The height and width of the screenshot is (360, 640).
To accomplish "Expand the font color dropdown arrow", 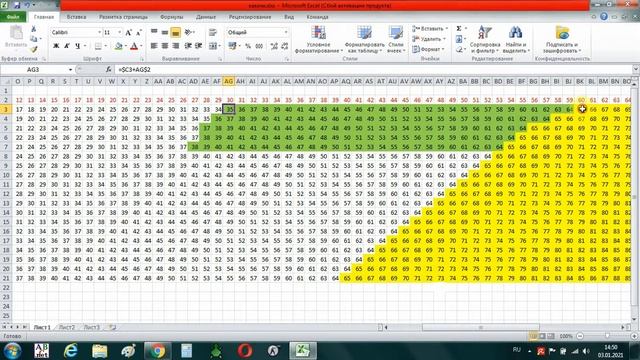I will pos(141,46).
